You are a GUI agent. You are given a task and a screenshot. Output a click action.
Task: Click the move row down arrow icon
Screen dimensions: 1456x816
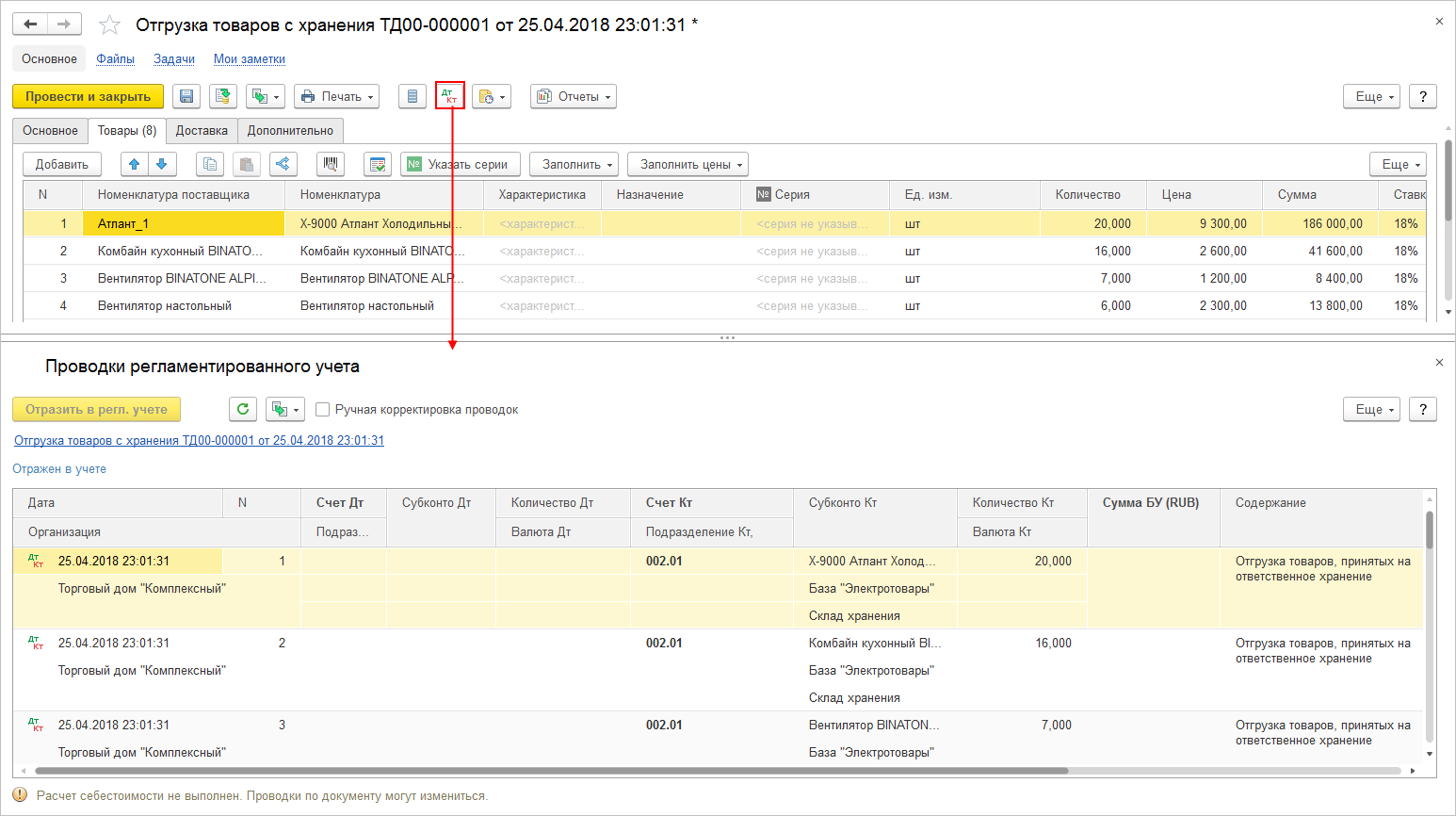coord(162,164)
